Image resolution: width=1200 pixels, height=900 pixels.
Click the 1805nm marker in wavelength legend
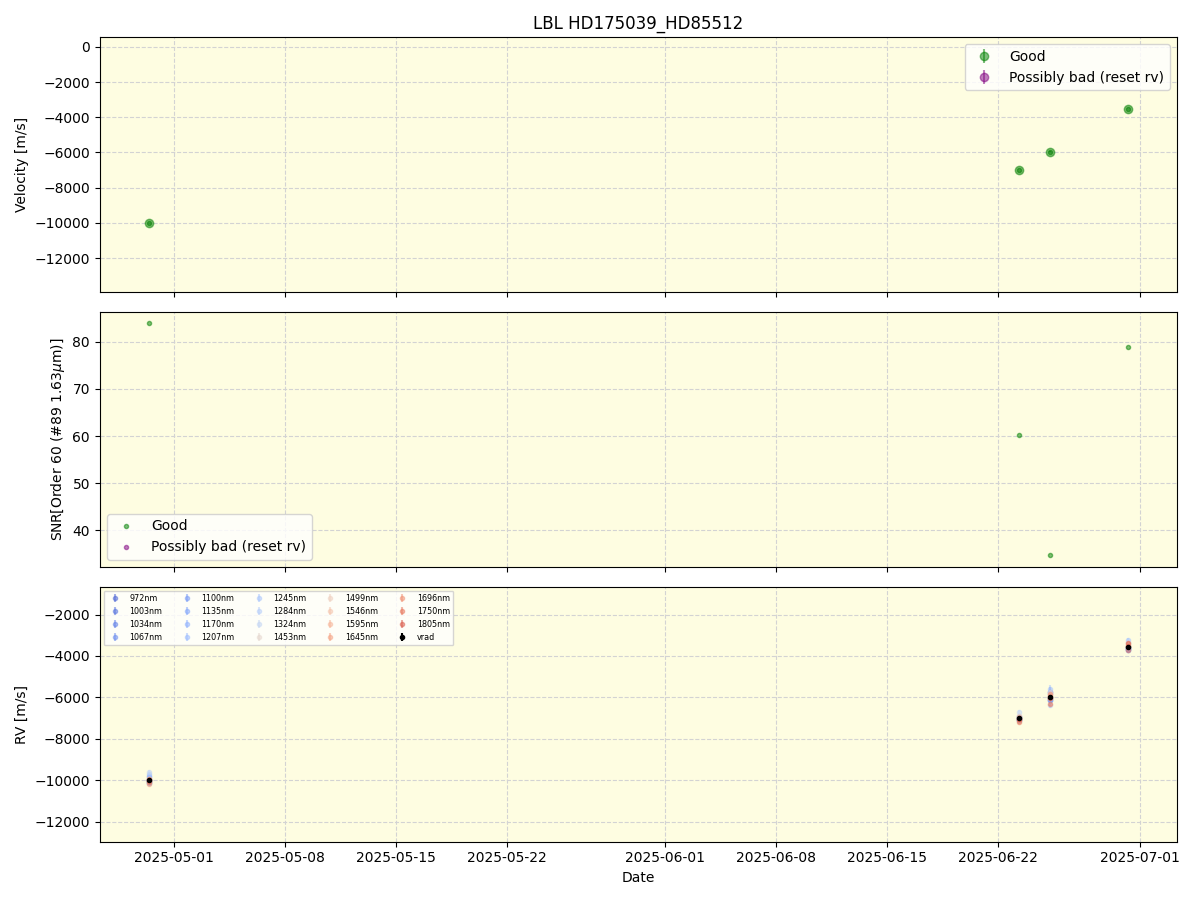402,624
